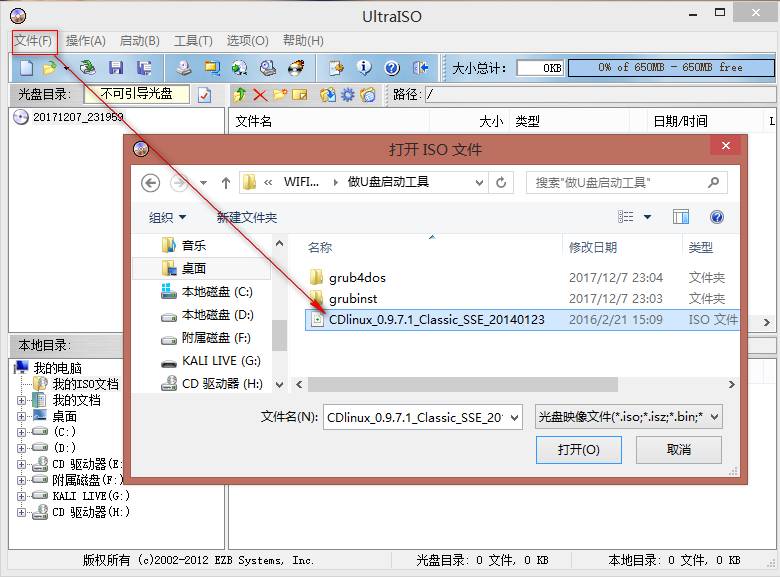Click the horizontal scrollbar in file list
This screenshot has width=780, height=577.
pyautogui.click(x=463, y=385)
